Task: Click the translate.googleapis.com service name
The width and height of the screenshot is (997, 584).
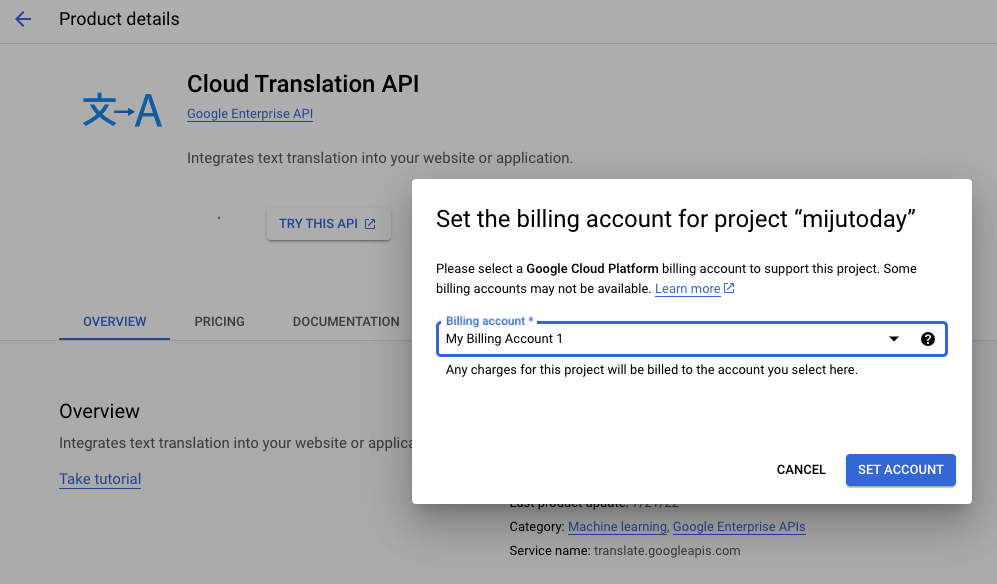Action: coord(667,551)
